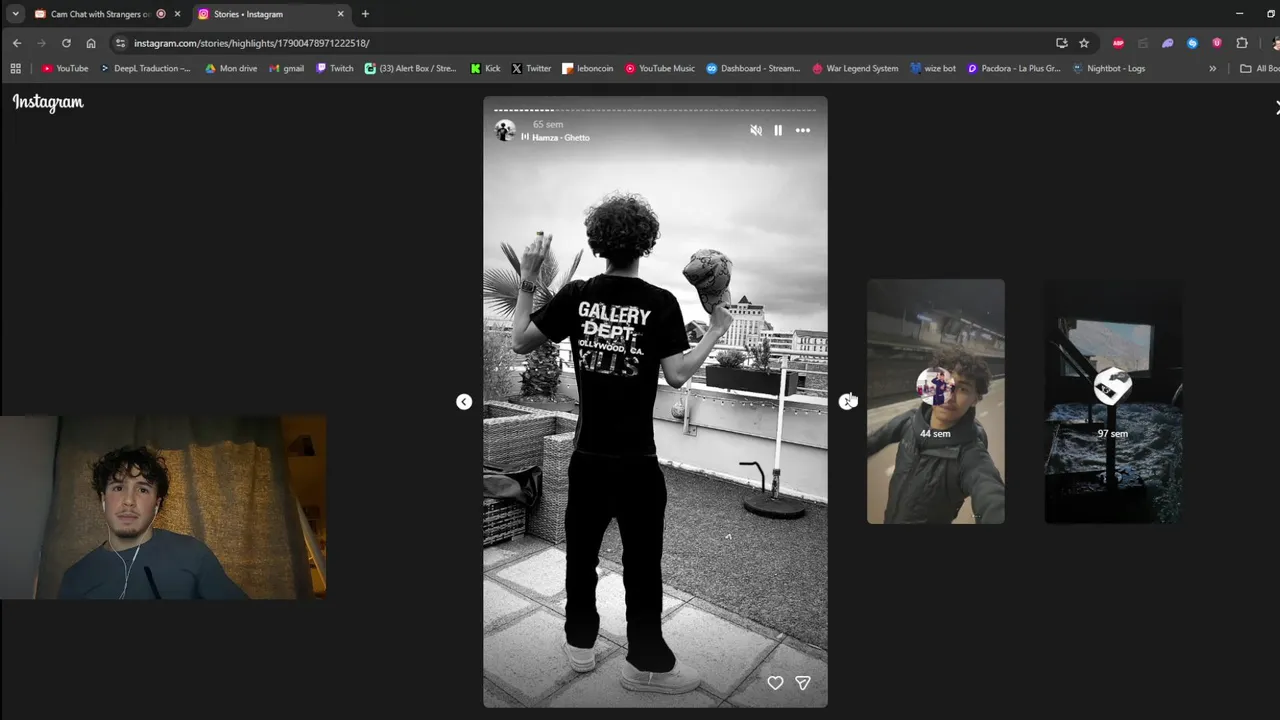This screenshot has width=1280, height=720.
Task: Close the Stories Instagram tab
Action: pos(340,14)
